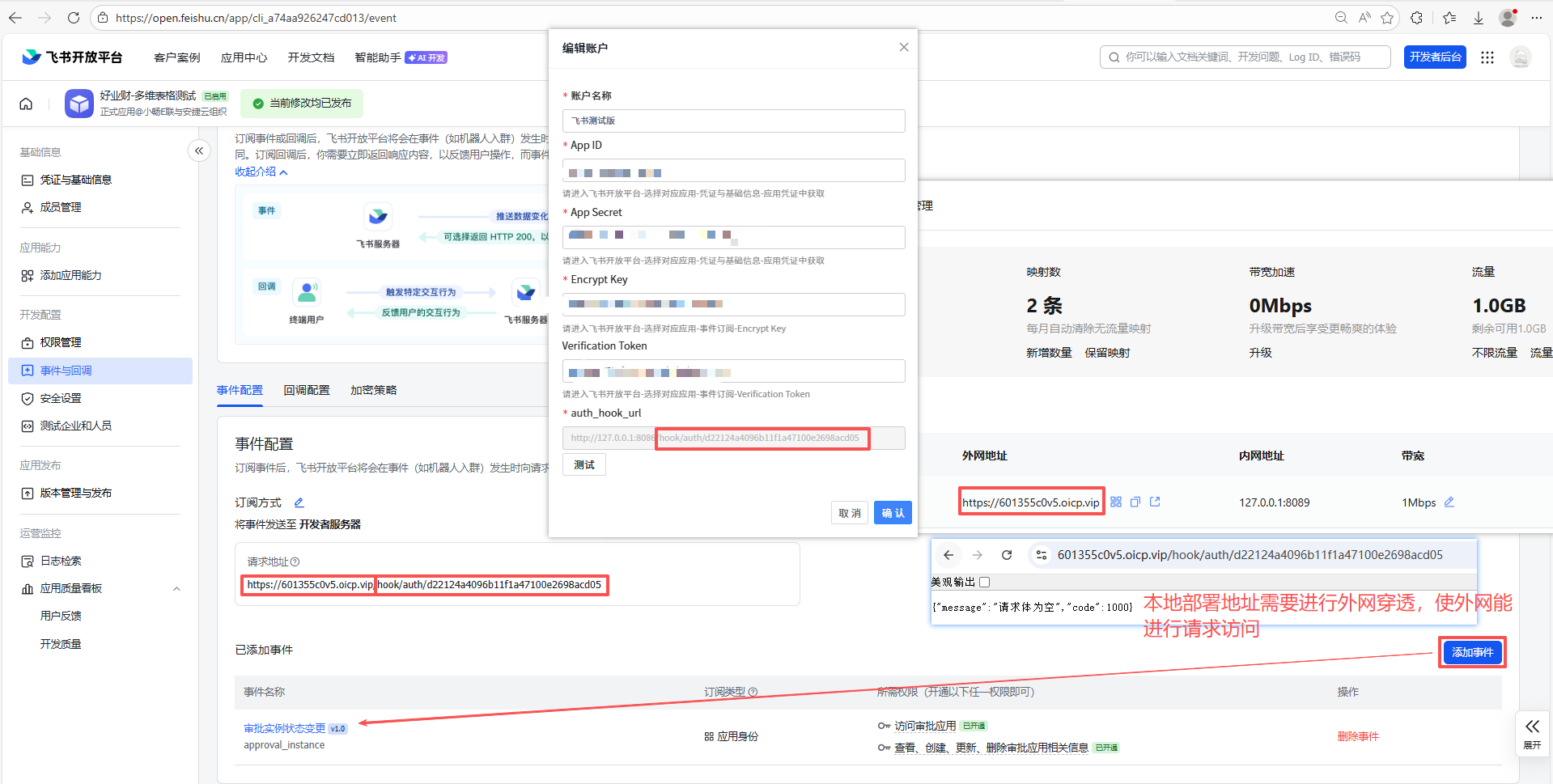The width and height of the screenshot is (1553, 784).
Task: Switch to the 加密策略 tab
Action: [373, 390]
